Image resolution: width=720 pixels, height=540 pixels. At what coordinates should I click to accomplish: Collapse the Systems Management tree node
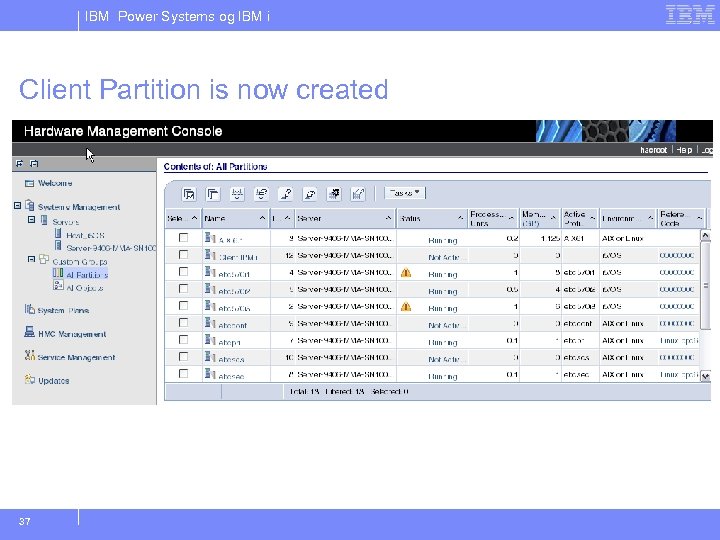[17, 206]
